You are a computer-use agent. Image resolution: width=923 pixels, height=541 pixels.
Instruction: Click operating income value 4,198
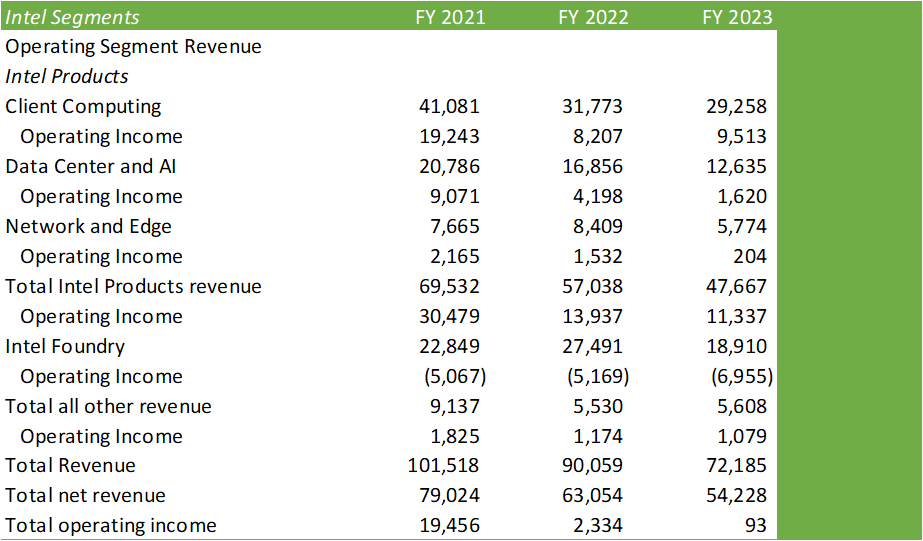point(597,197)
